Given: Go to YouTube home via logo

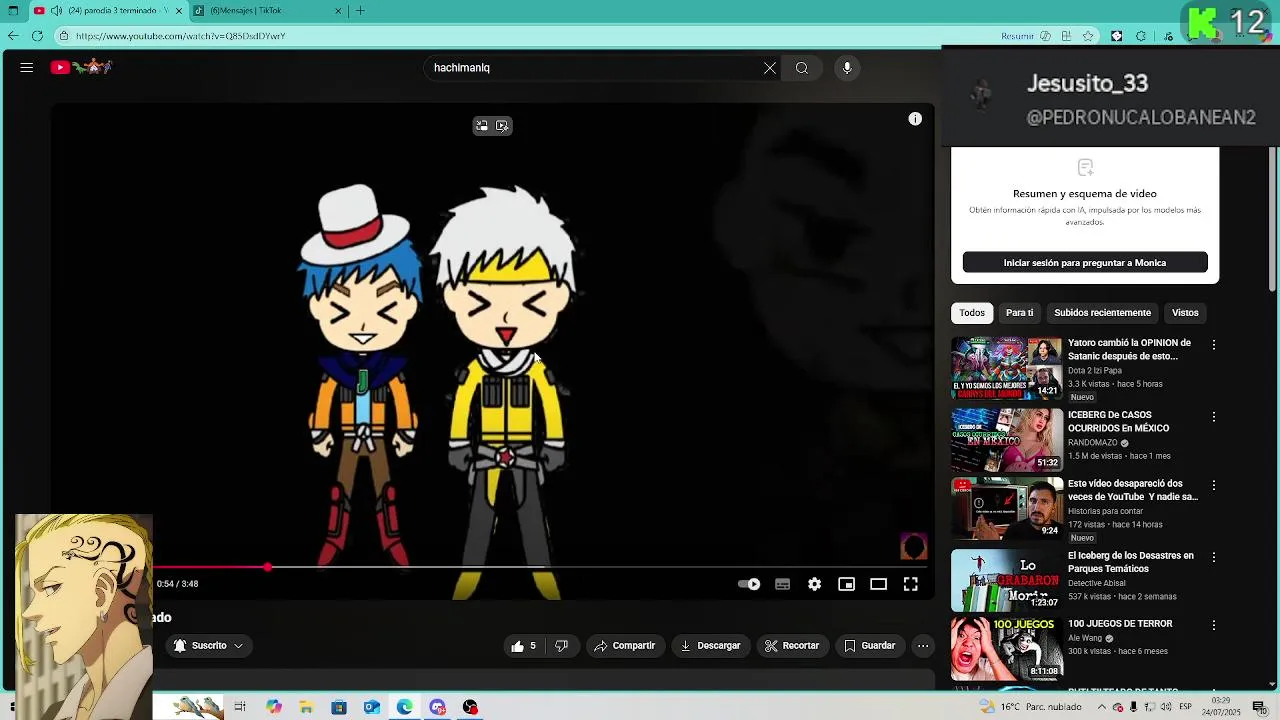Looking at the screenshot, I should [x=81, y=67].
